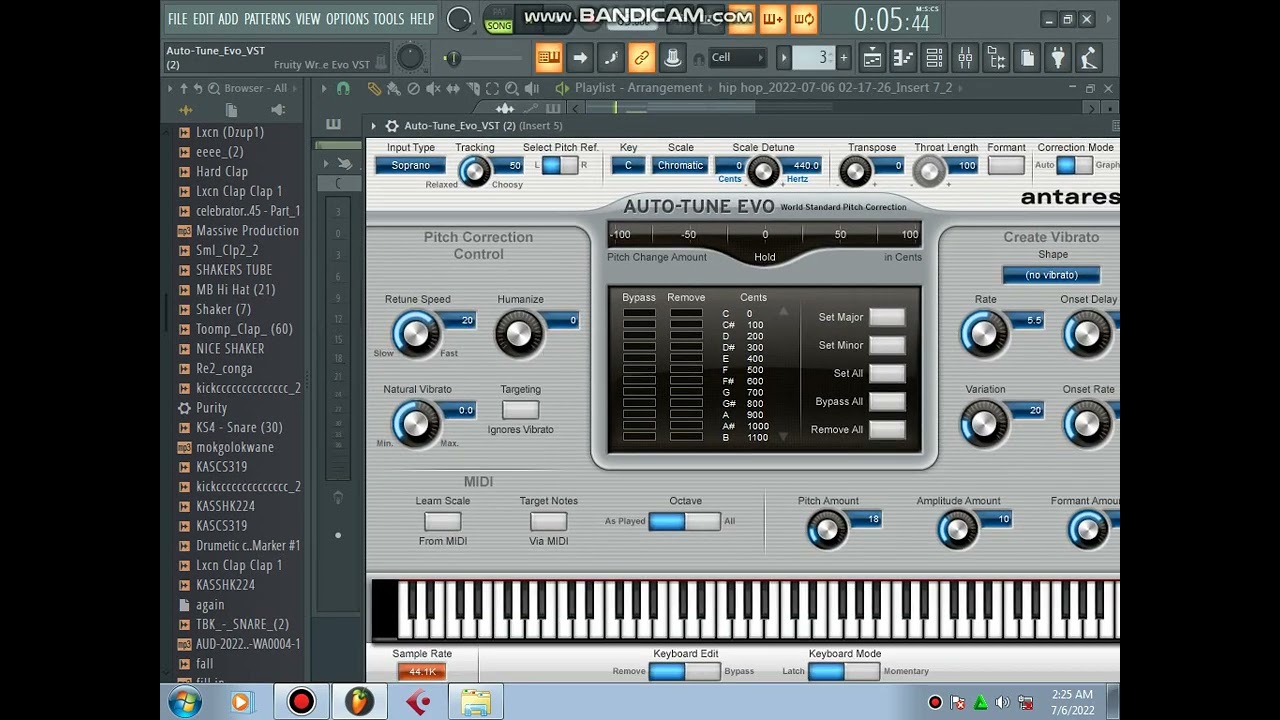Click the Tracking knob

click(474, 171)
